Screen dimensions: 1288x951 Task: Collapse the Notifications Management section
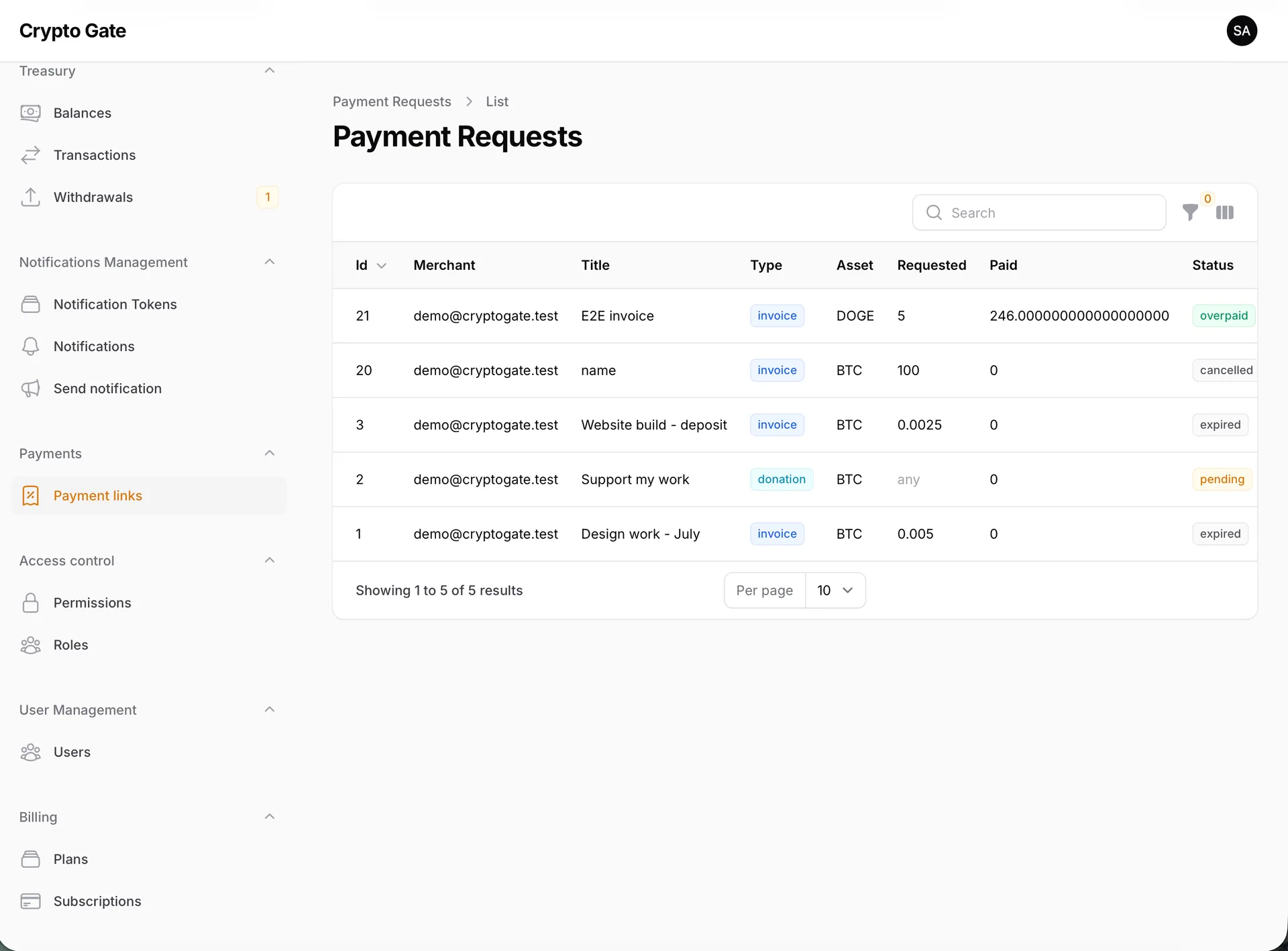click(270, 262)
